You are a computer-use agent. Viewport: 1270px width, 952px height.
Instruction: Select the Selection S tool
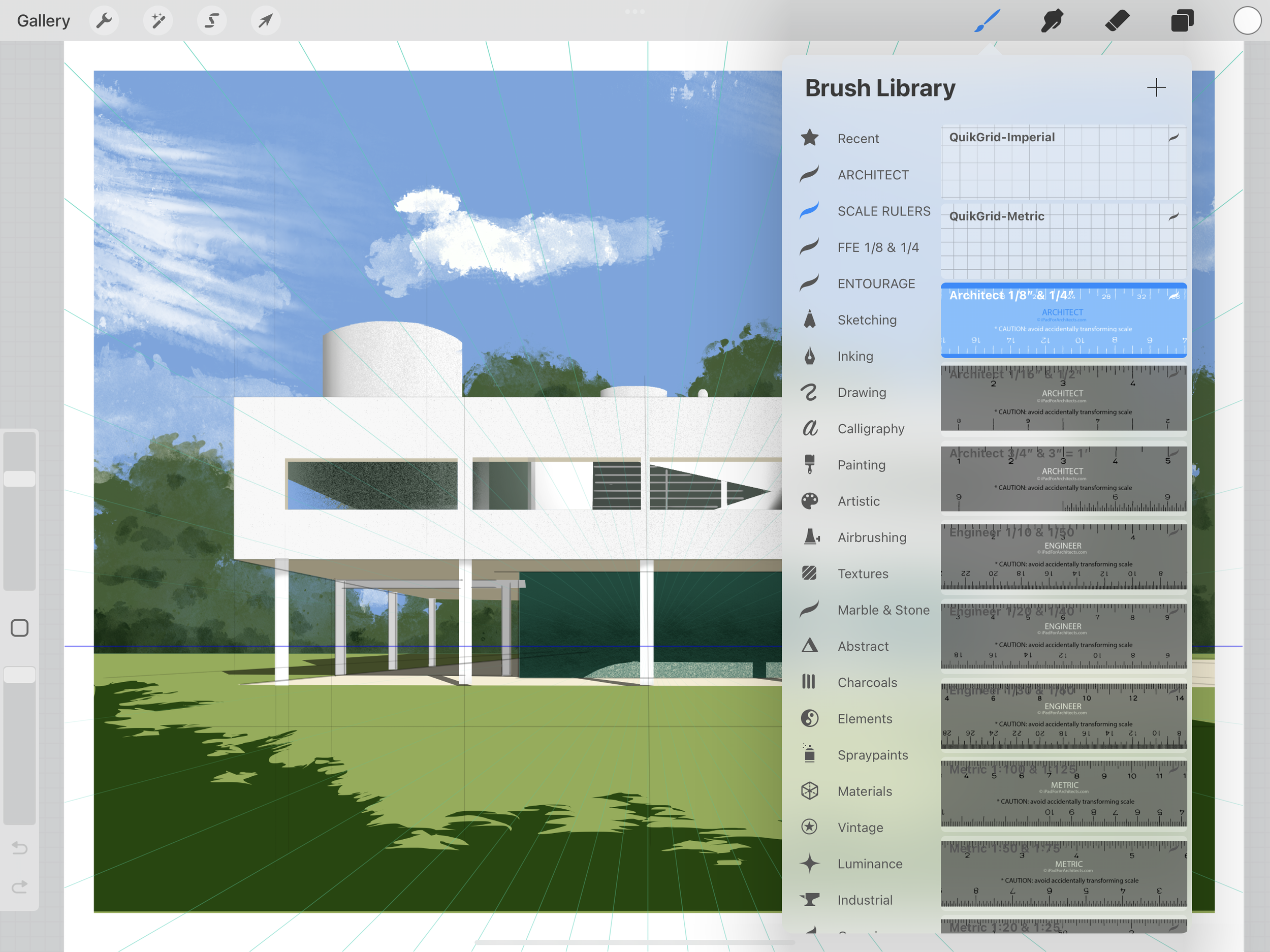(212, 21)
